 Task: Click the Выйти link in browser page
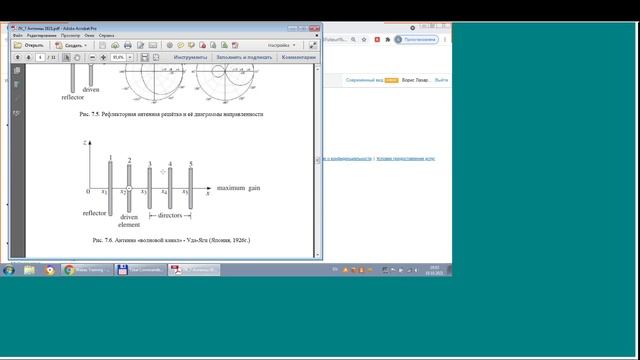click(441, 80)
